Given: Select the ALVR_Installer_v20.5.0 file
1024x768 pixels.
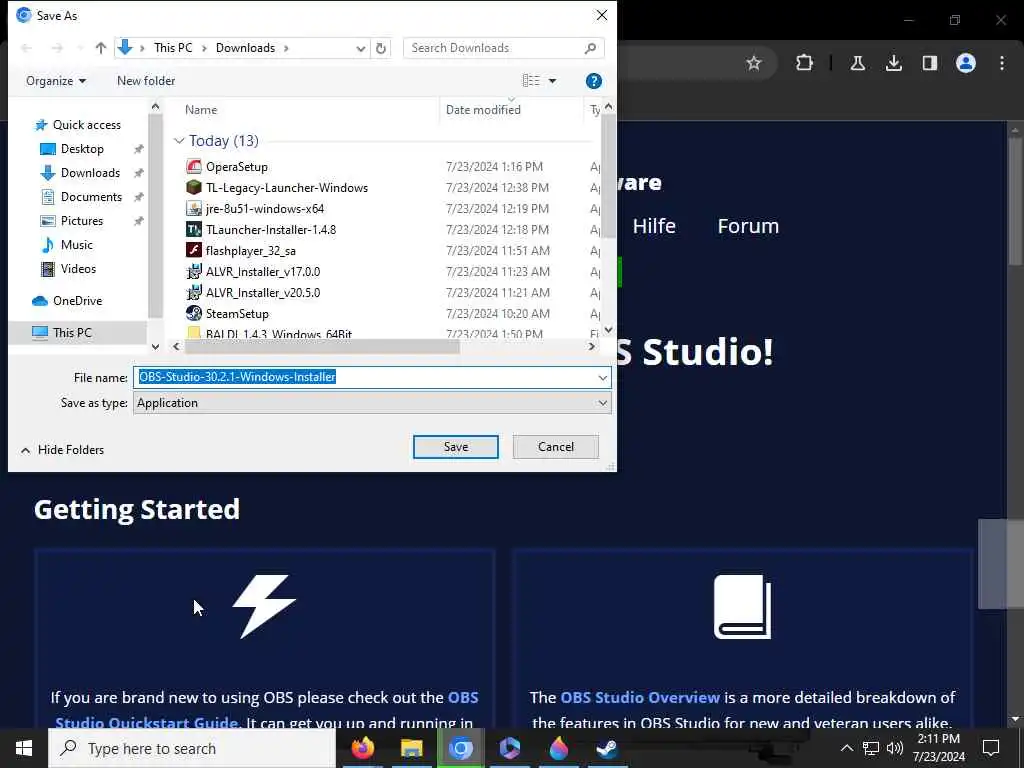Looking at the screenshot, I should (263, 293).
